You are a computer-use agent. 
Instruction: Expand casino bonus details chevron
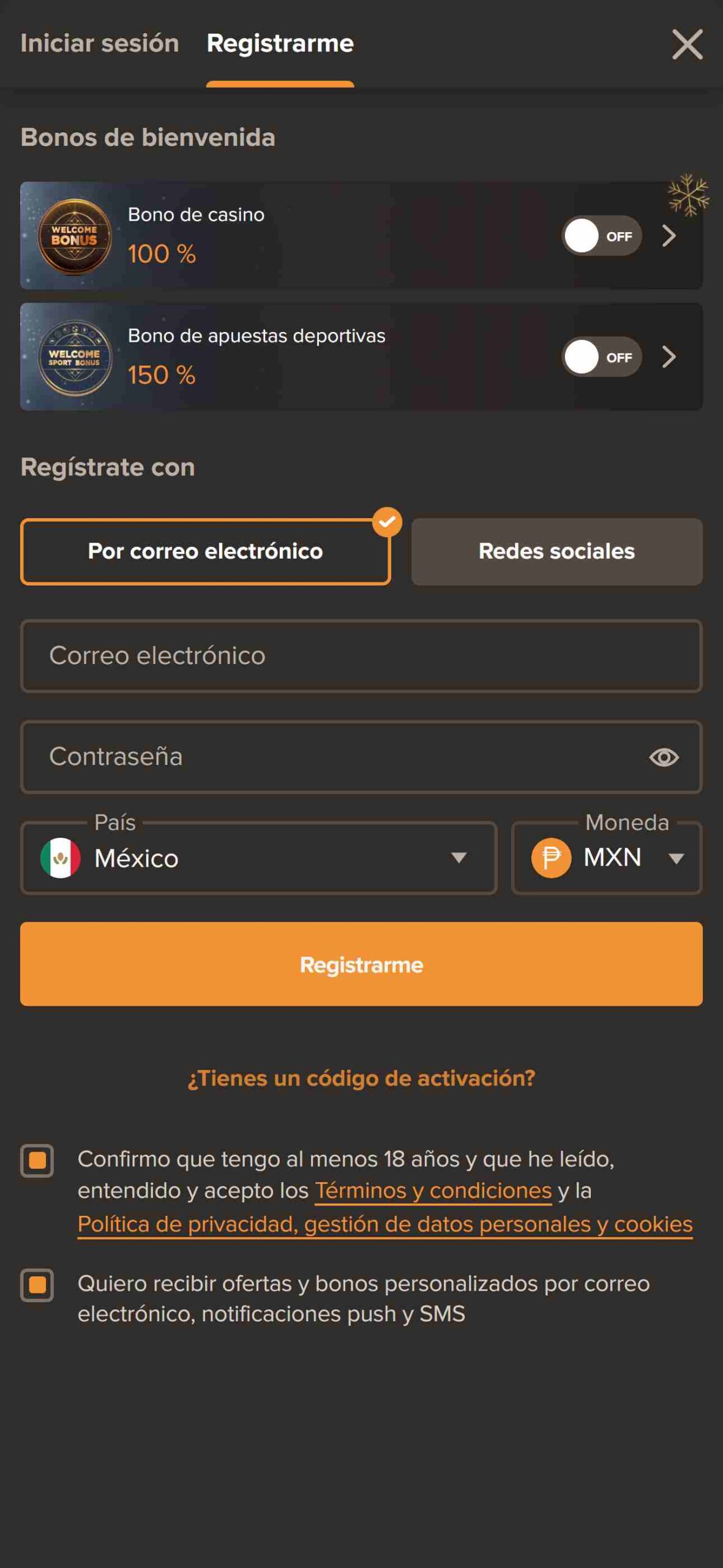(x=669, y=236)
